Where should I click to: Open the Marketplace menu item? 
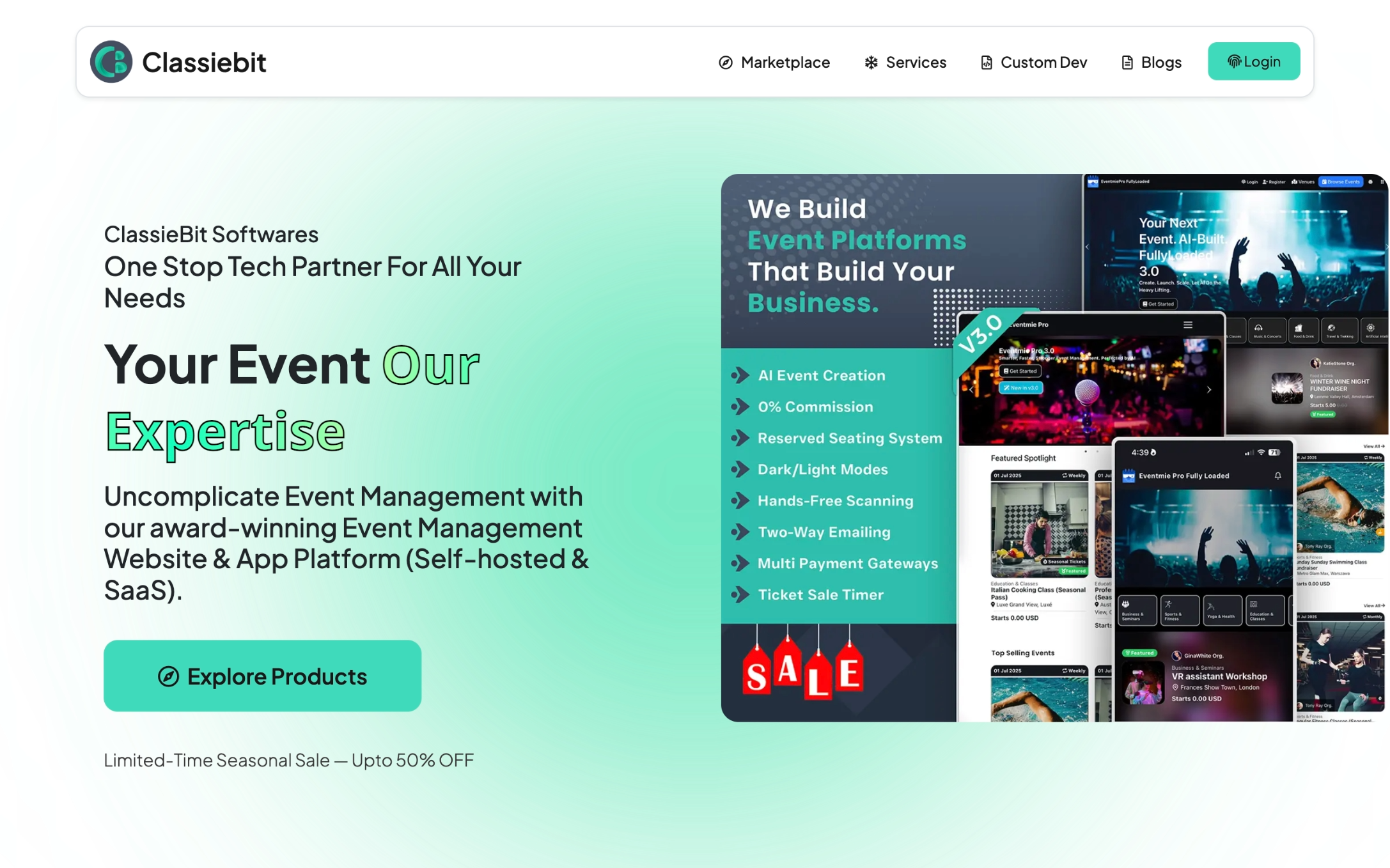774,62
